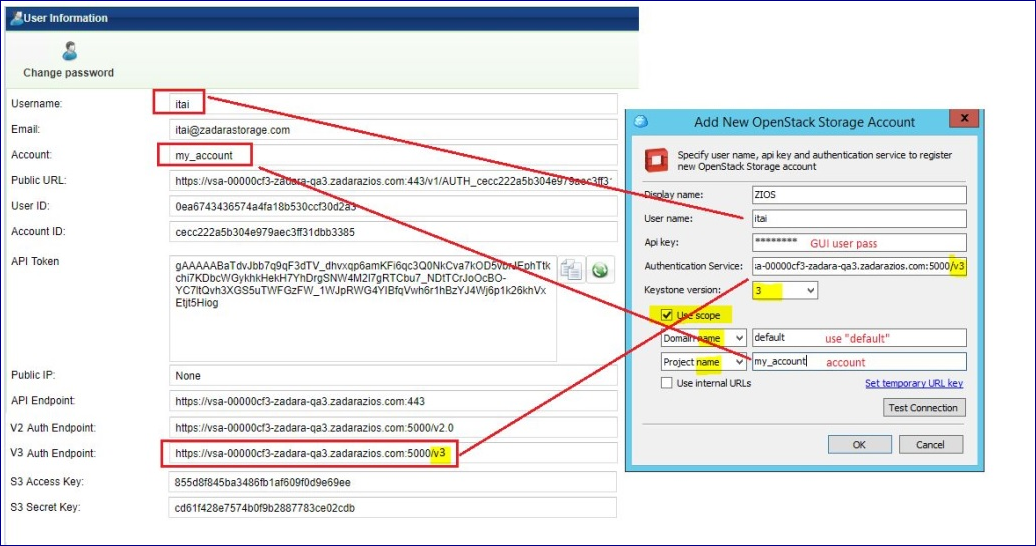Click the Keystone version label
This screenshot has height=546, width=1036.
[683, 290]
